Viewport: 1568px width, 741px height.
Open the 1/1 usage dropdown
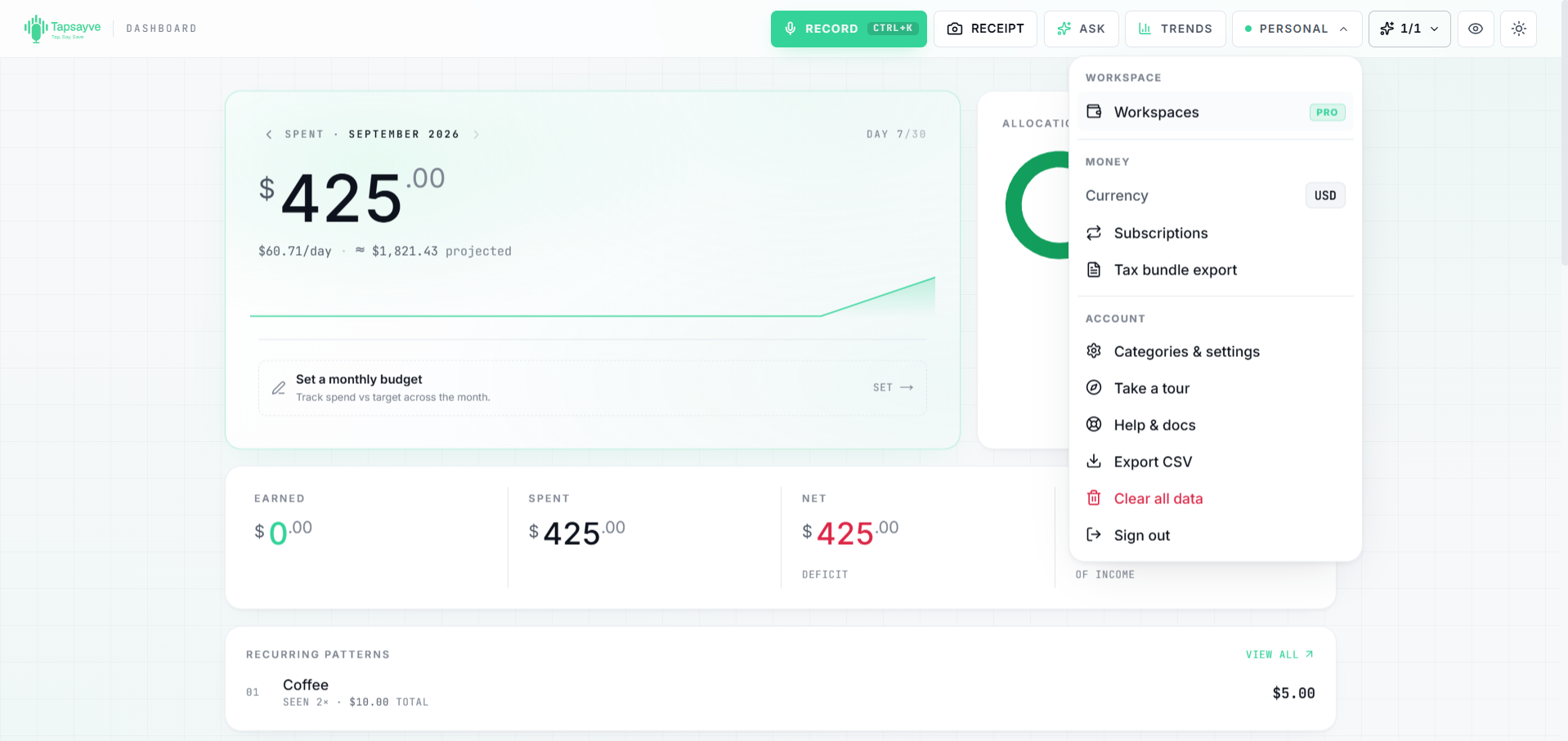pos(1409,29)
